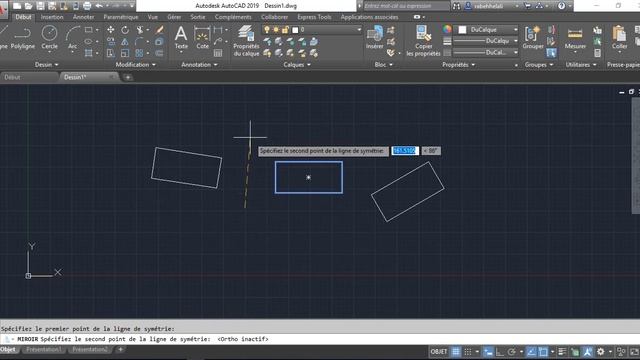The height and width of the screenshot is (360, 640).
Task: Toggle polar tracking in status bar
Action: click(512, 351)
